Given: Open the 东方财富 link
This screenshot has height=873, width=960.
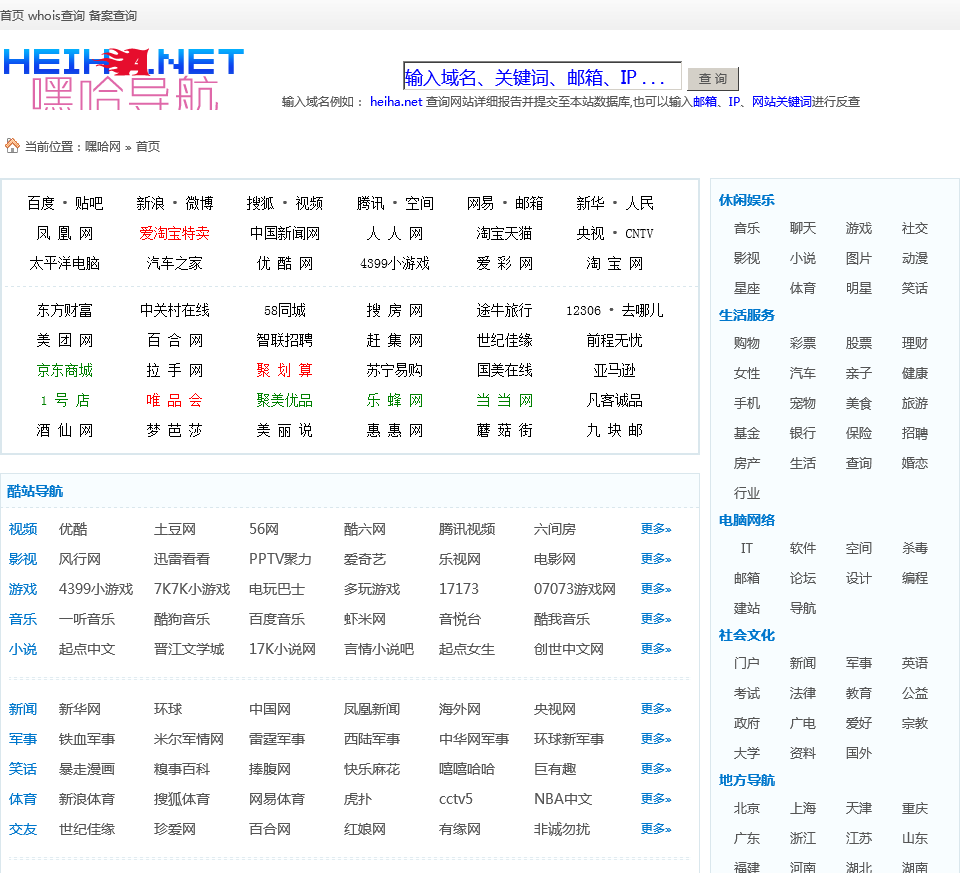Looking at the screenshot, I should (x=64, y=310).
